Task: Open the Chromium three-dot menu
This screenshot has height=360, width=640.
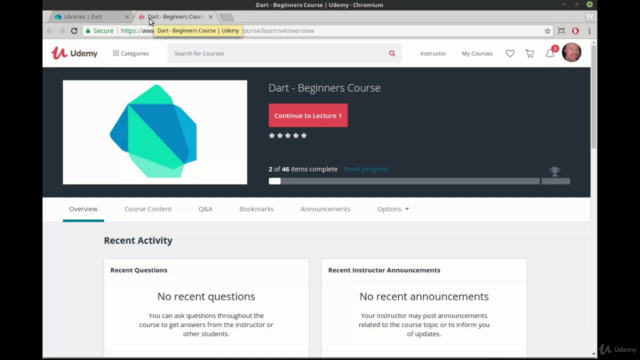Action: pyautogui.click(x=589, y=31)
